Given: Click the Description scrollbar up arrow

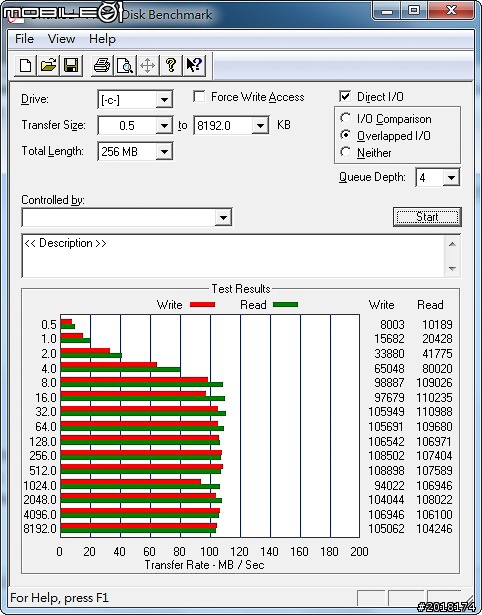Looking at the screenshot, I should click(x=452, y=244).
